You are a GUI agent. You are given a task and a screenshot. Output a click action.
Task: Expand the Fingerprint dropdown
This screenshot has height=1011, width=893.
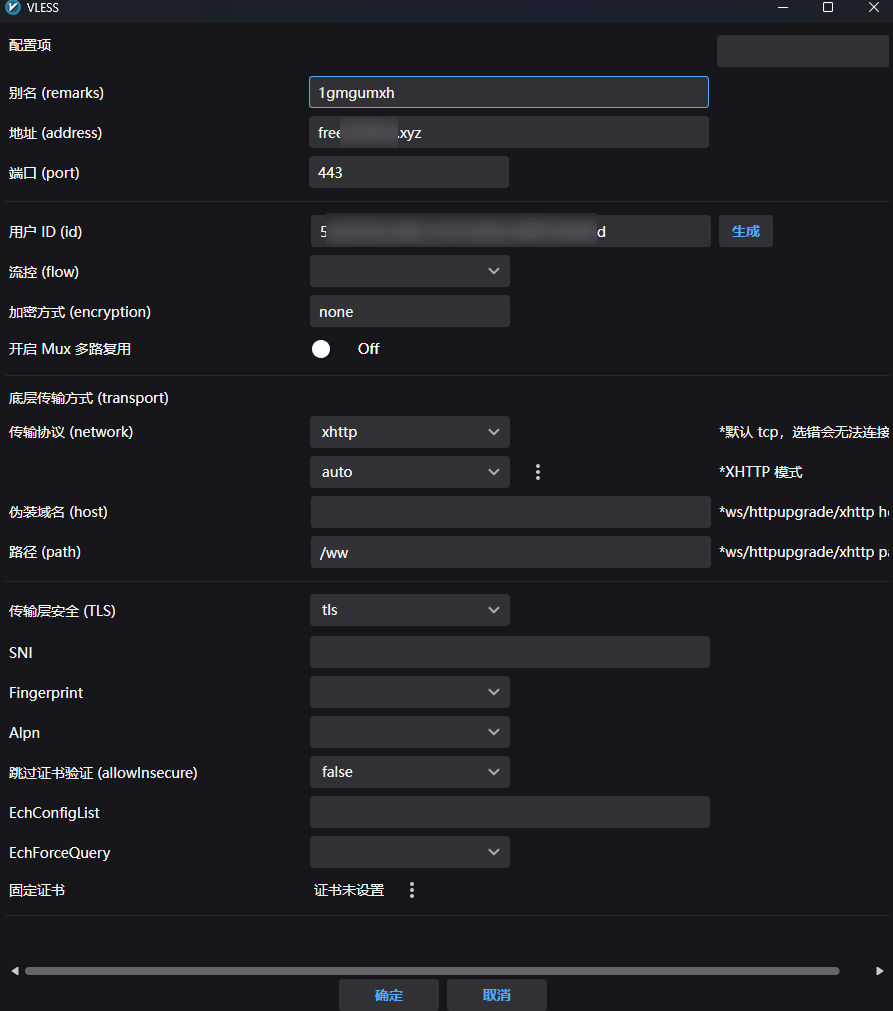tap(410, 692)
